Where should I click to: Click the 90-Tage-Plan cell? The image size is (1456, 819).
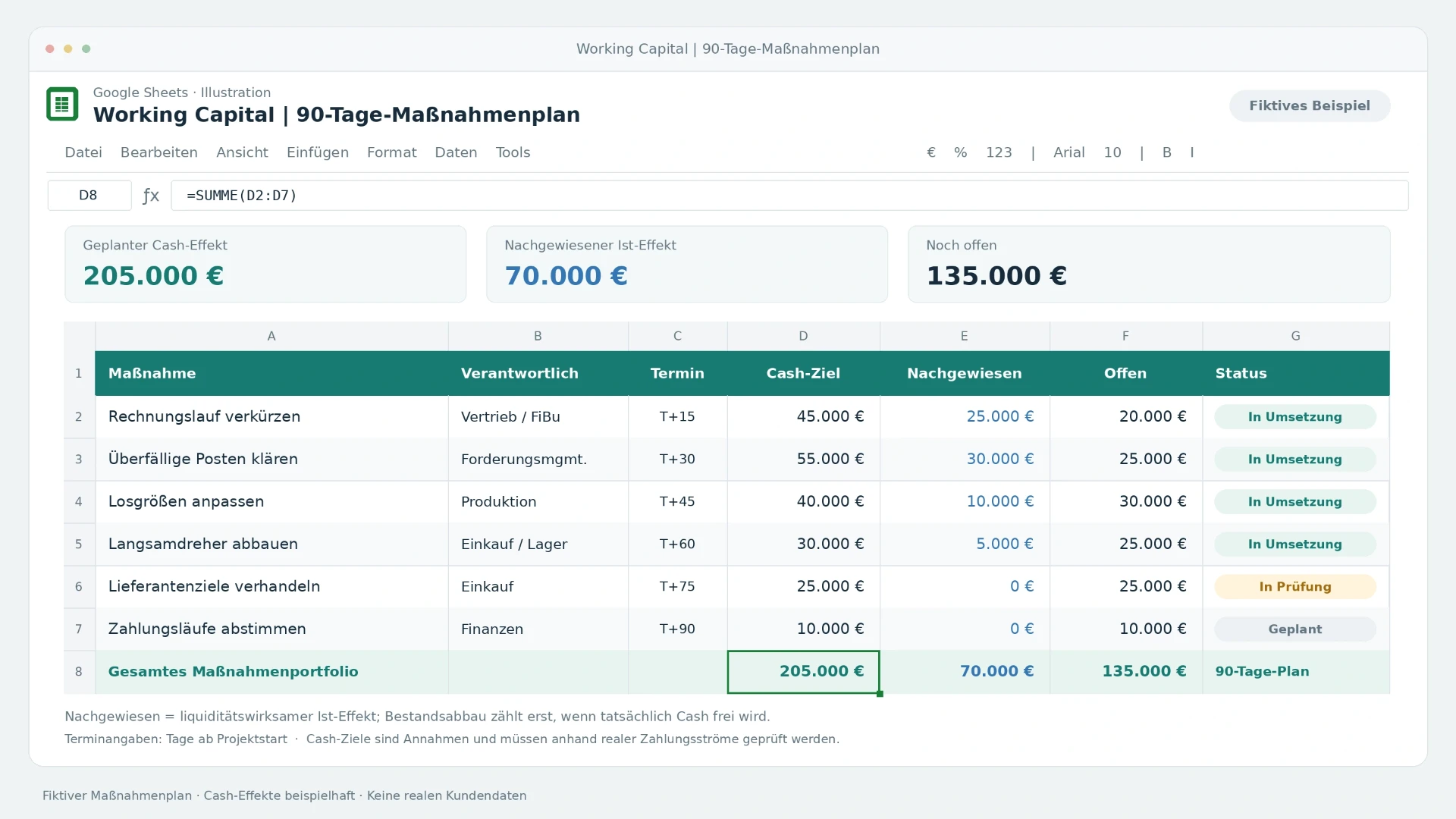coord(1295,671)
